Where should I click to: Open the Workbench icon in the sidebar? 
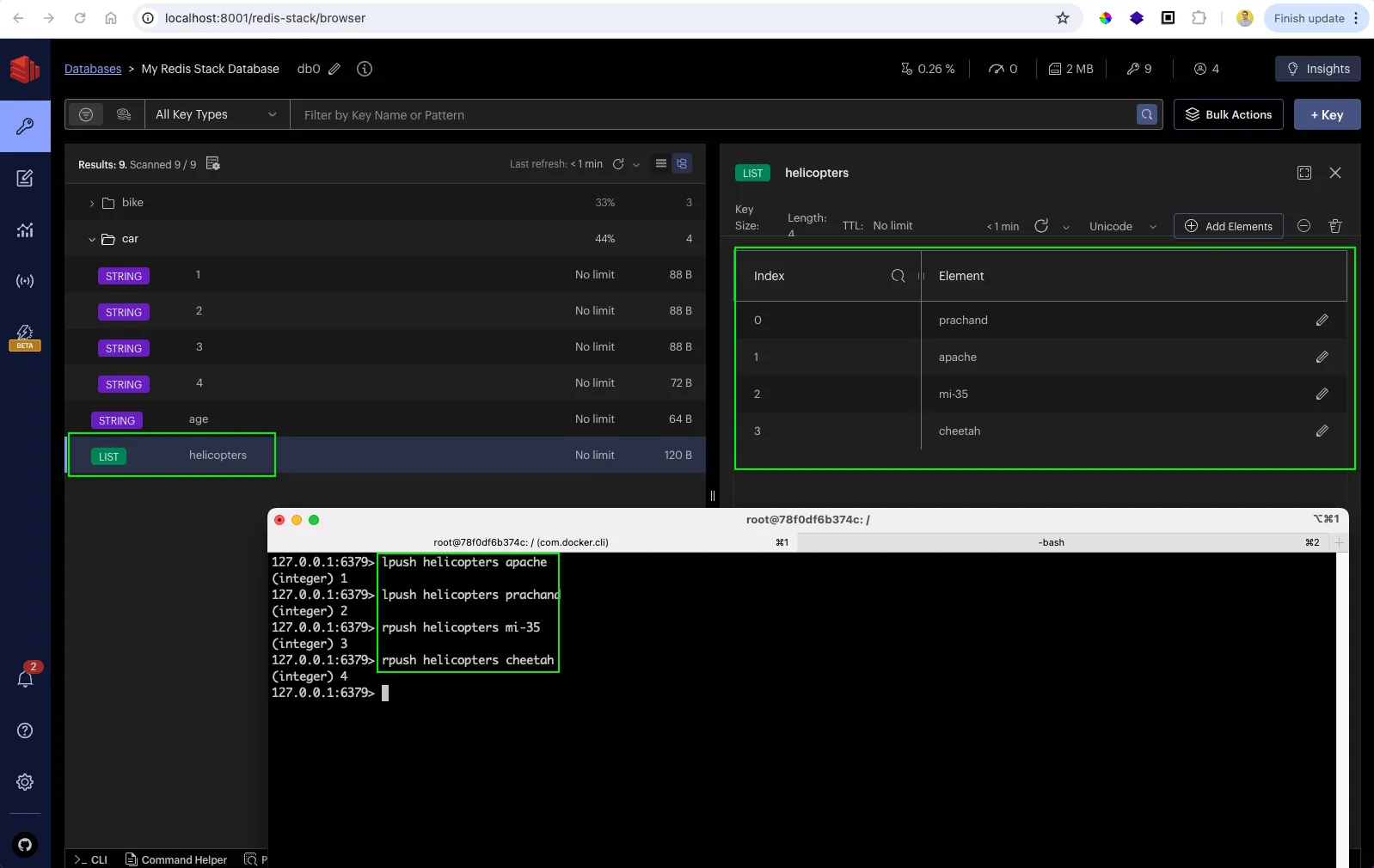[25, 178]
